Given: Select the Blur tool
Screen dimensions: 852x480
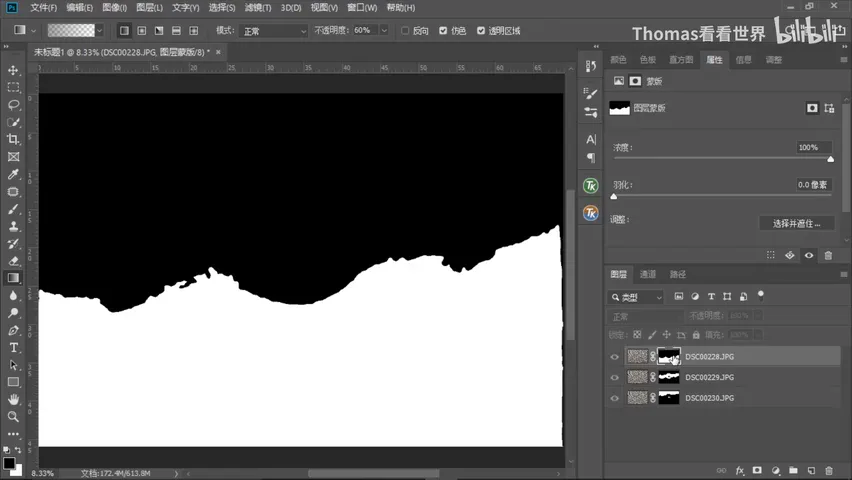Looking at the screenshot, I should 14,296.
